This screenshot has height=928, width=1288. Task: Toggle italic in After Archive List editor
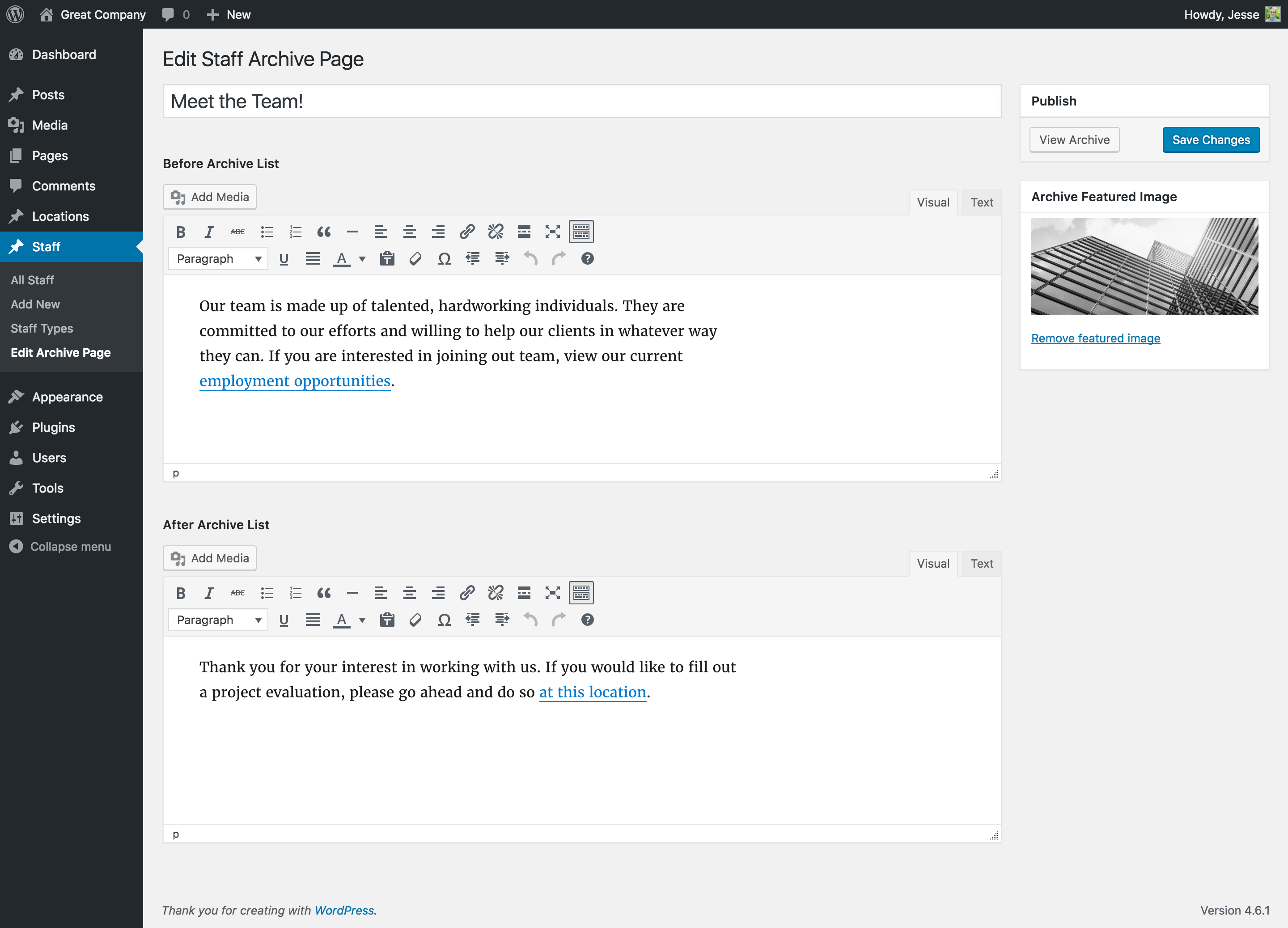tap(209, 593)
